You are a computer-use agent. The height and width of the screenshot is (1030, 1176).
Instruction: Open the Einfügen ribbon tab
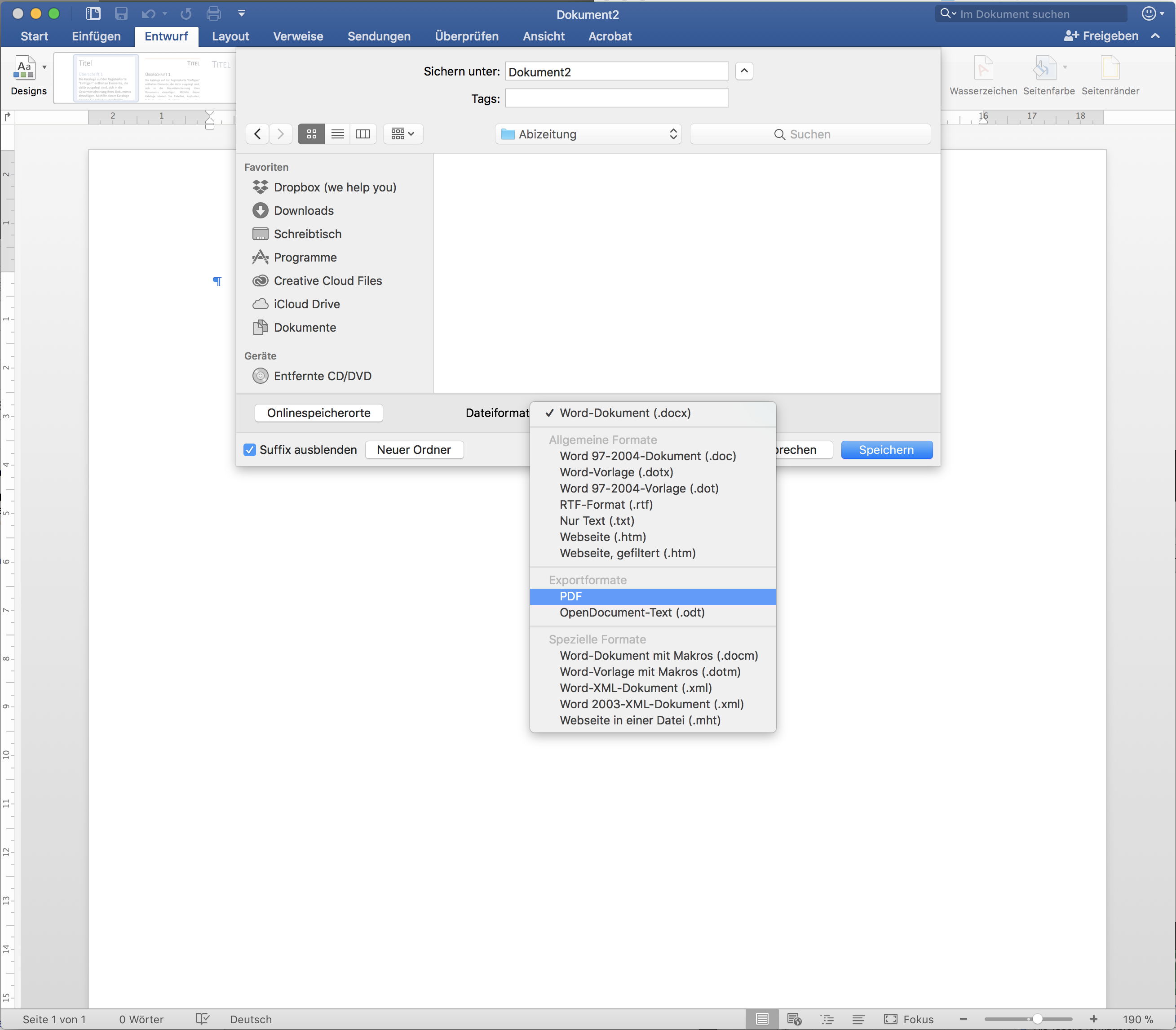click(x=96, y=36)
